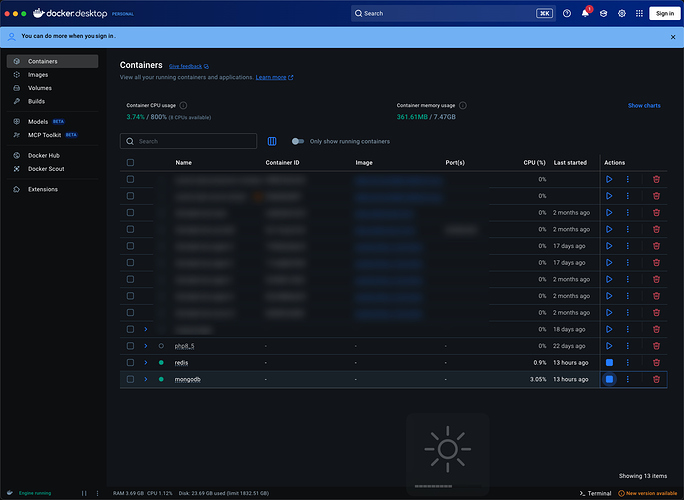
Task: Pause the Docker engine in status bar
Action: [84, 493]
